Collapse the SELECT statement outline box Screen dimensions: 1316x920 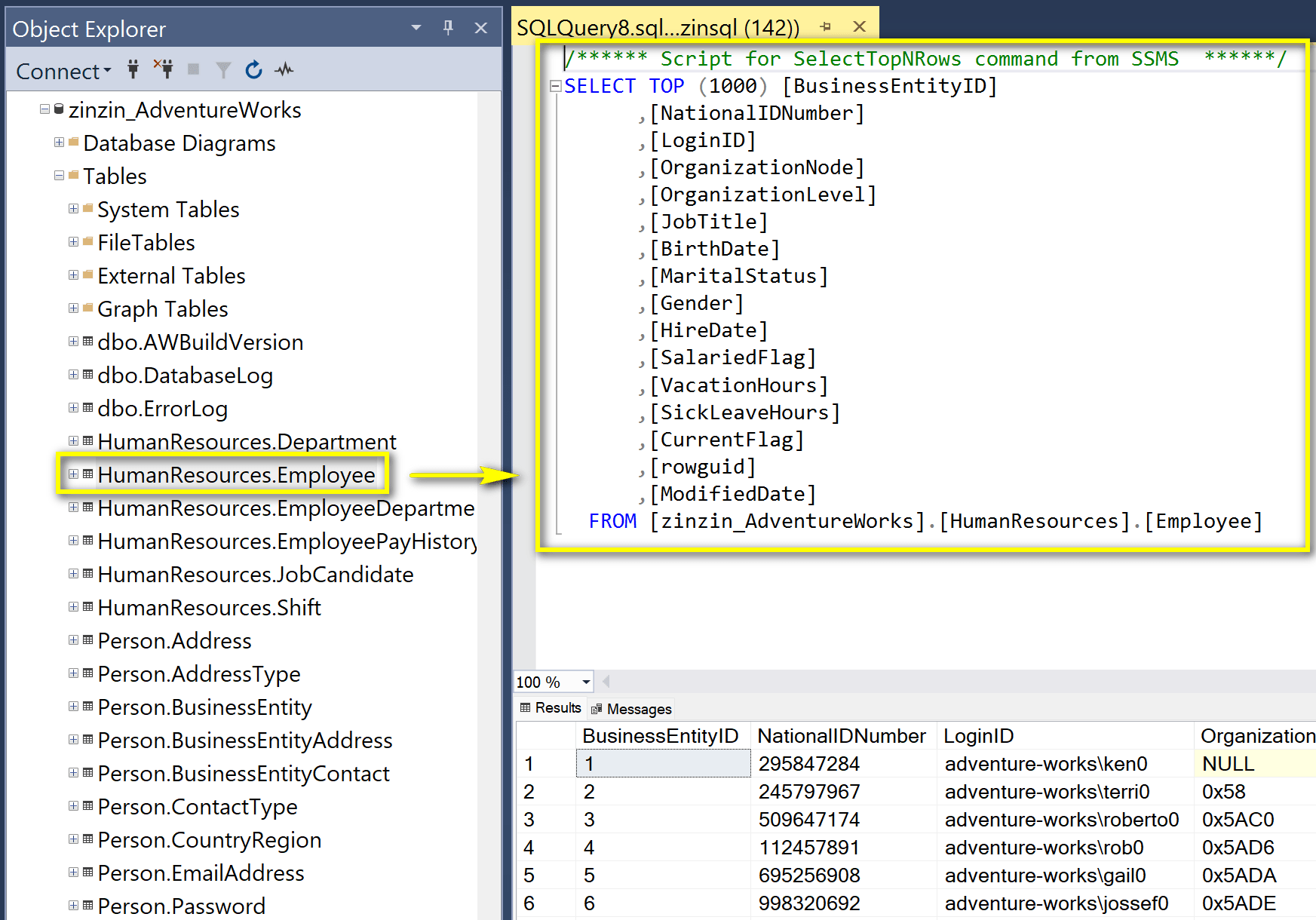[556, 86]
